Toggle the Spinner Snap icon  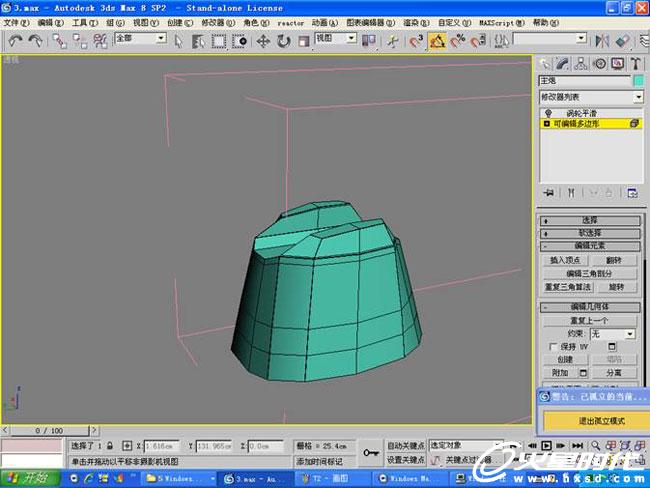[478, 41]
